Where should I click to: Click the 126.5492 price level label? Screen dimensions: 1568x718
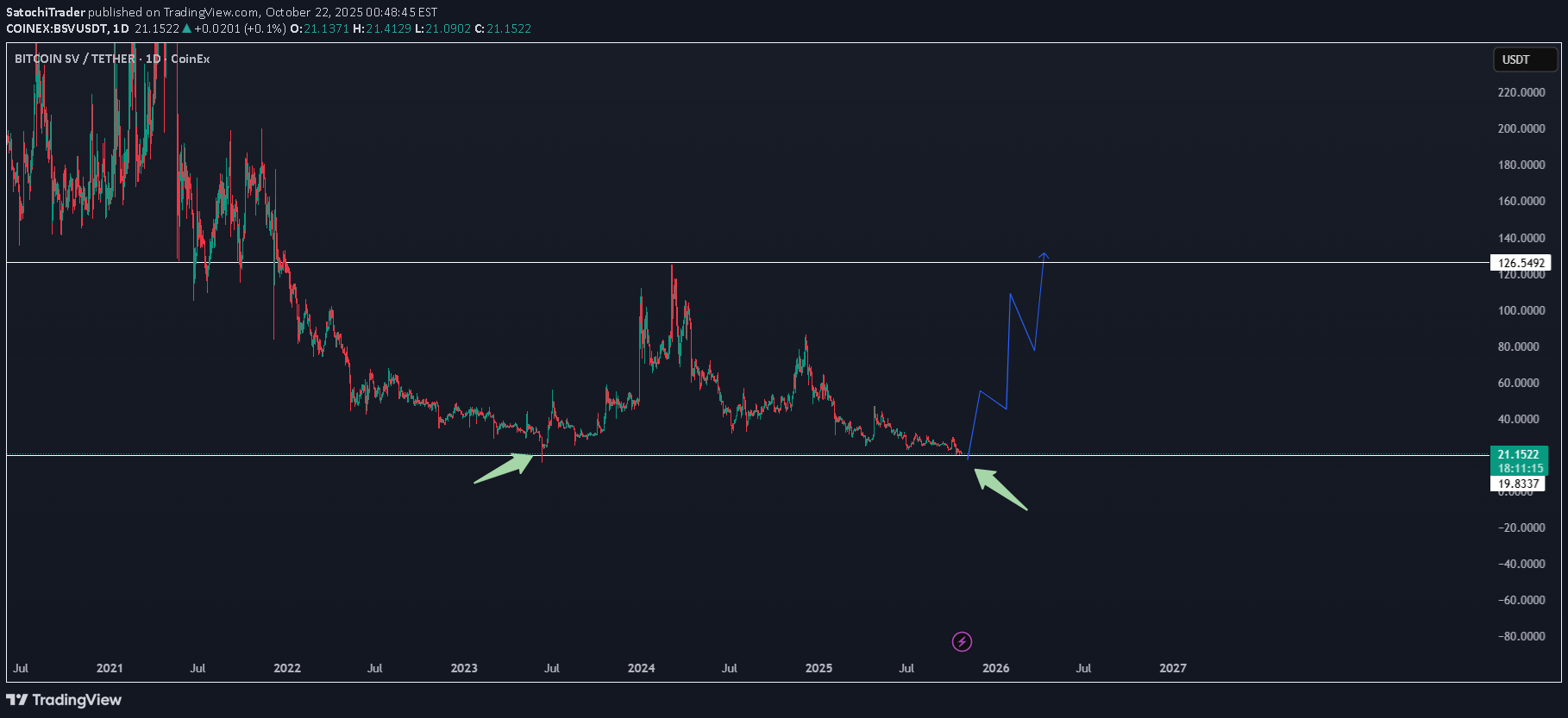point(1521,263)
